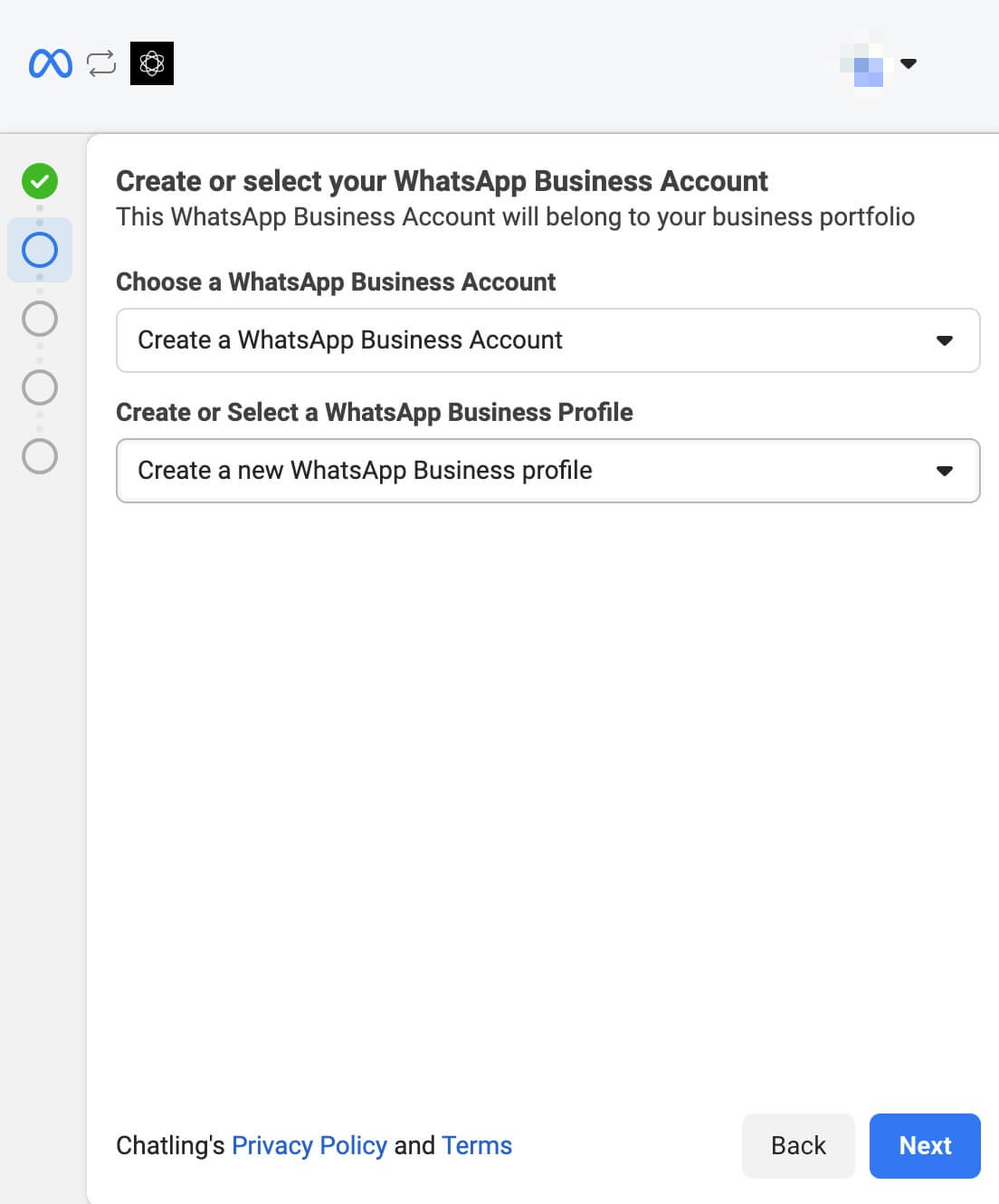
Task: Click the green completed step checkmark
Action: tap(40, 181)
